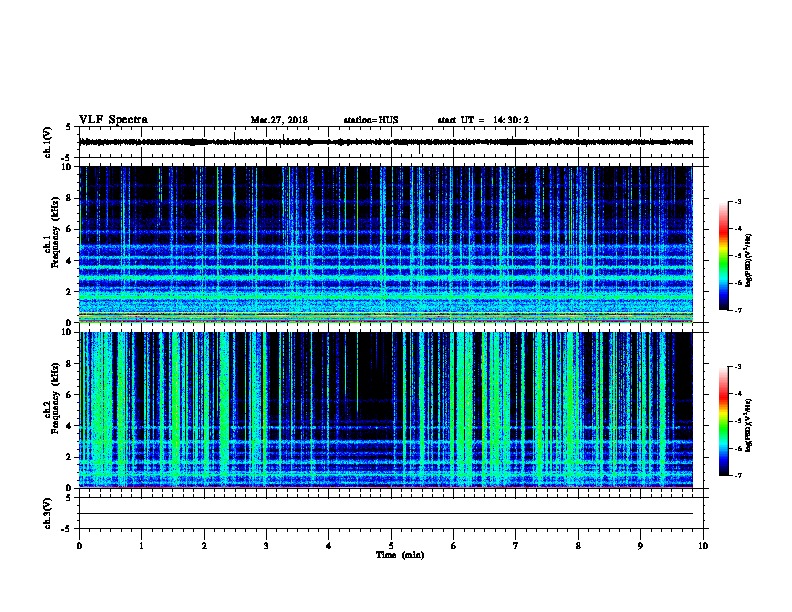Click the flat ch.3 voltage trace line

point(386,514)
